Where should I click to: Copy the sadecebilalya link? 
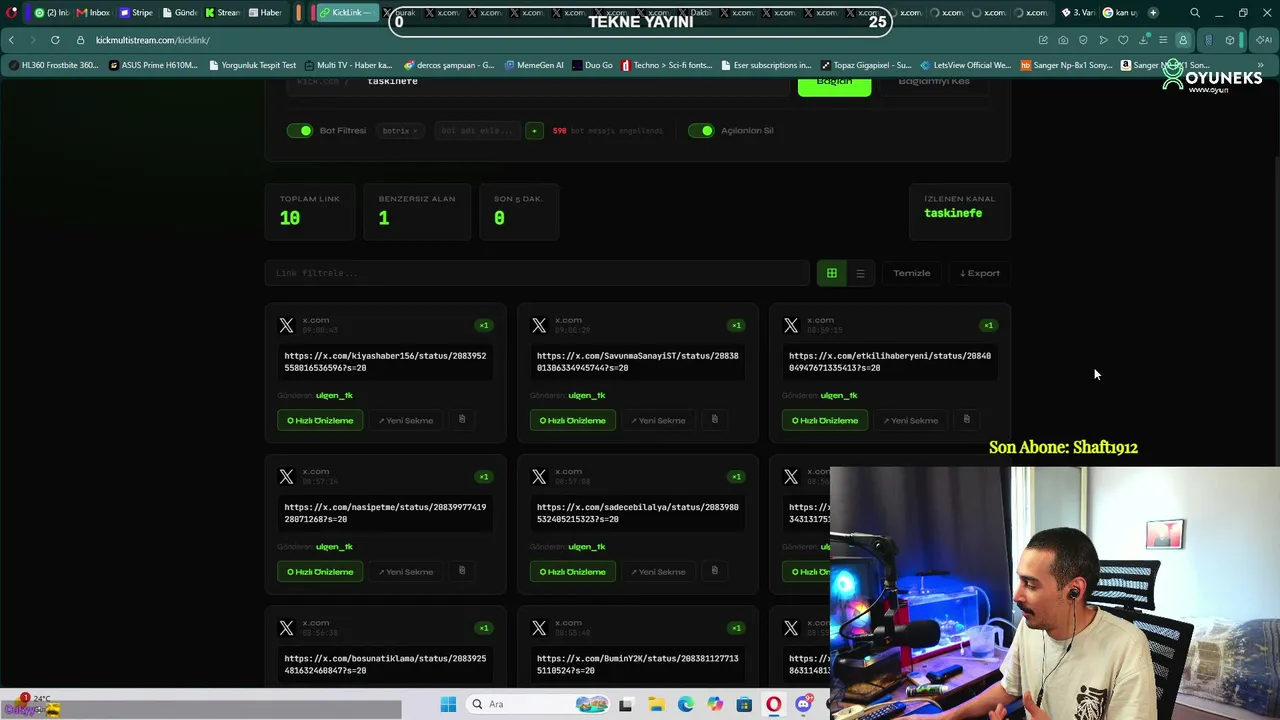tap(714, 571)
